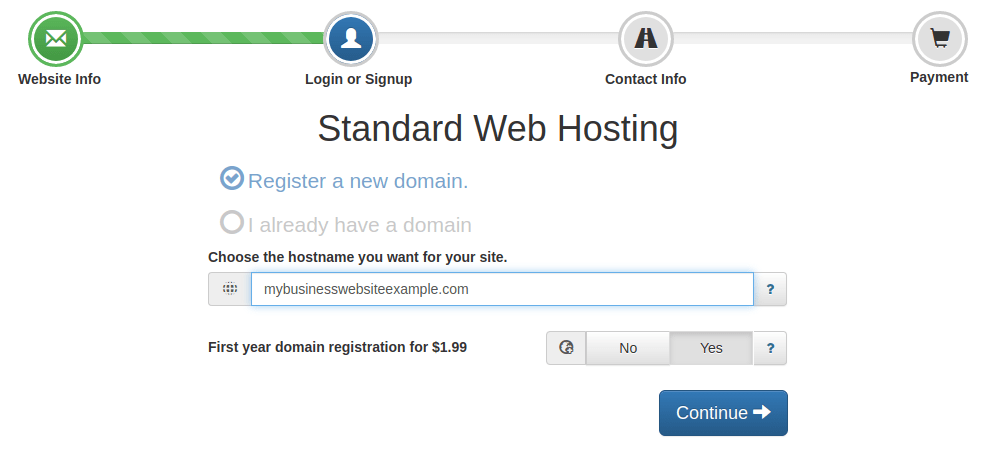Choose No for first year domain registration
Screen dimensions: 1000x463
pyautogui.click(x=627, y=348)
